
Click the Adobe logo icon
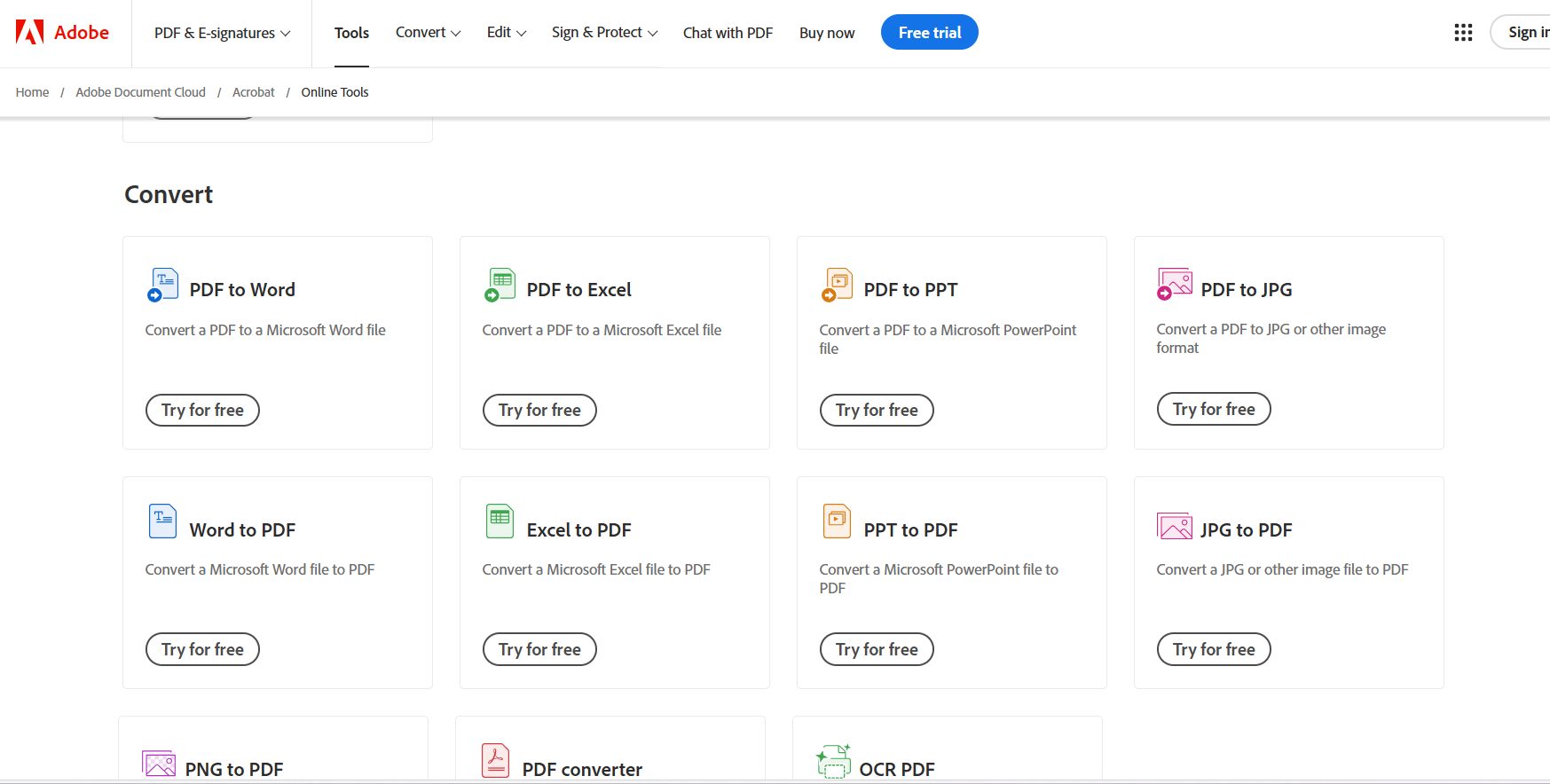[29, 33]
